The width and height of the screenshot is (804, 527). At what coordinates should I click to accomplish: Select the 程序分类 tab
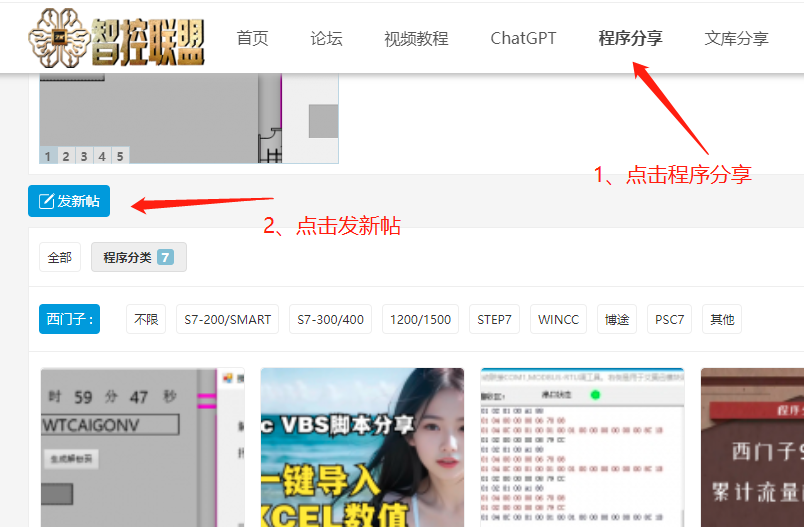138,257
